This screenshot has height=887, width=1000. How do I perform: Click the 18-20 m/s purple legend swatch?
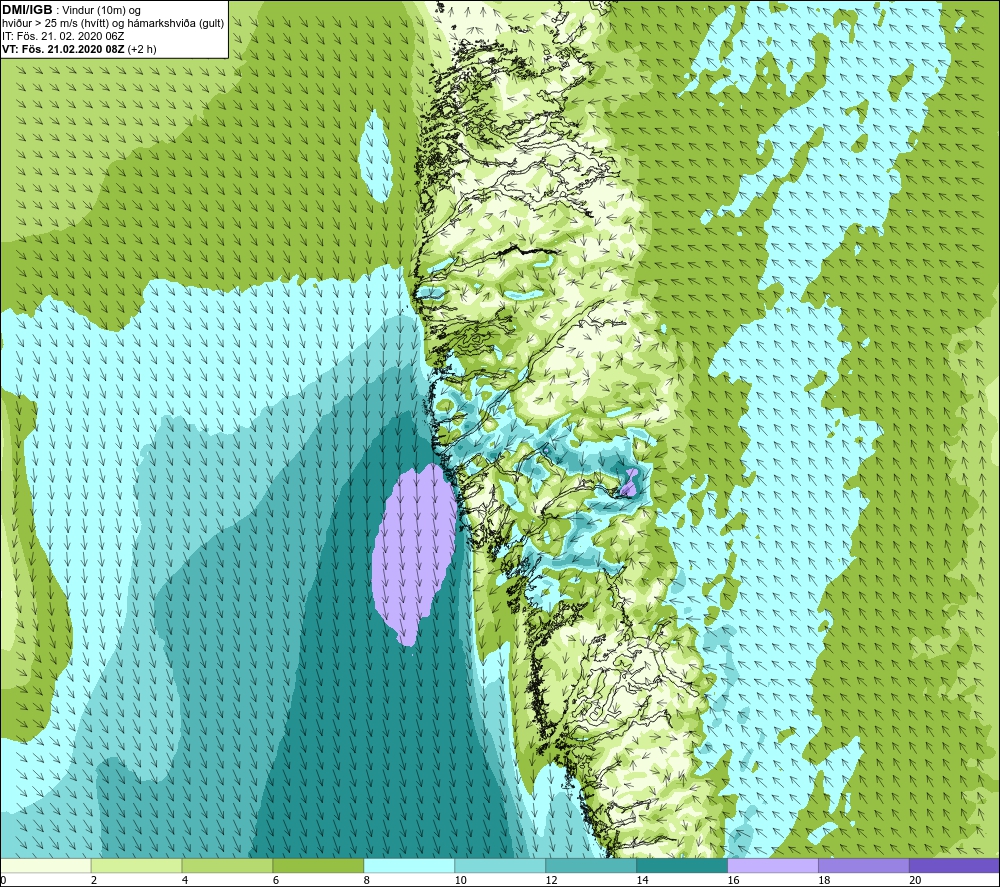864,865
